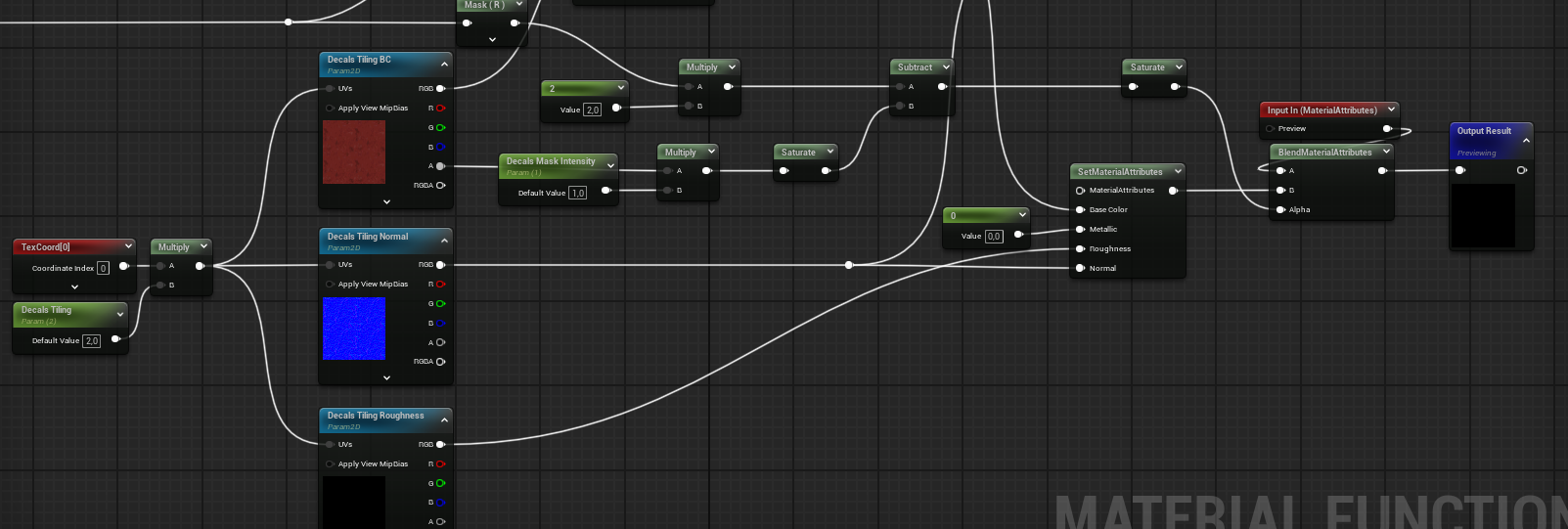Click RGBA pin of Decals Tiling Normal
Image resolution: width=1568 pixels, height=529 pixels.
coord(440,362)
